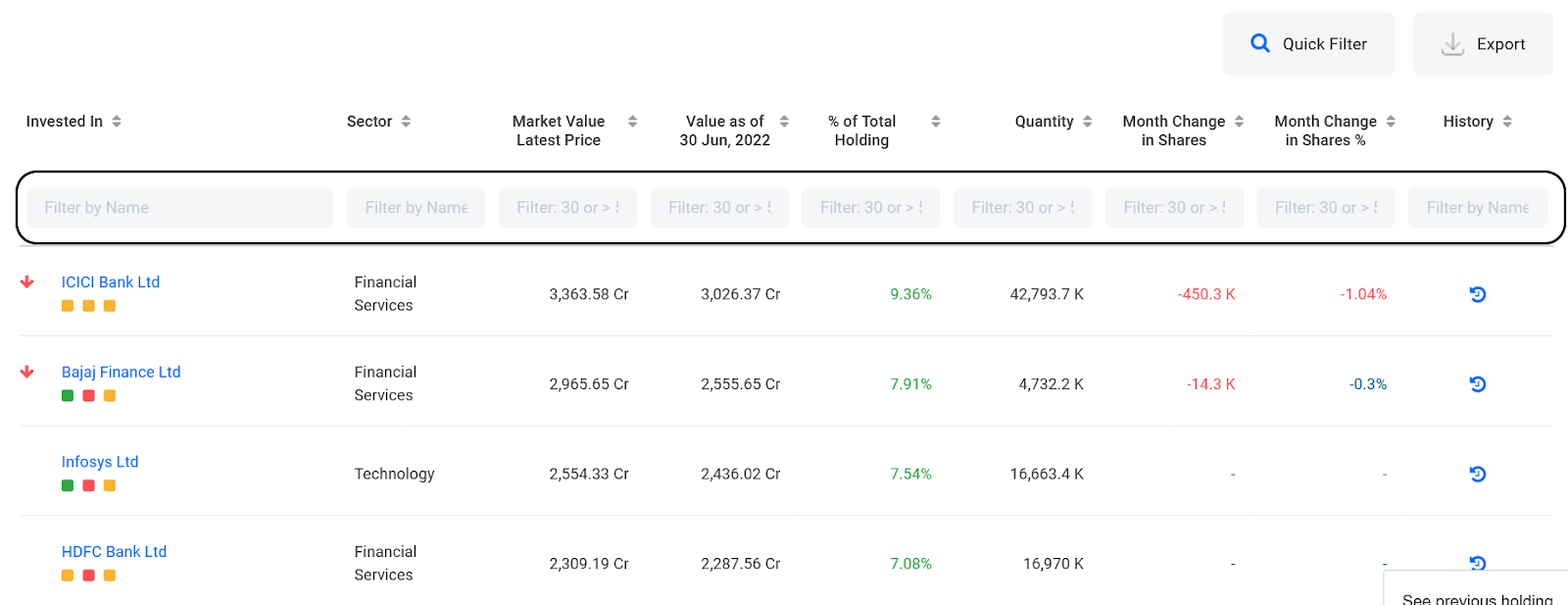Sort by History column
This screenshot has height=605, width=1568.
1507,122
